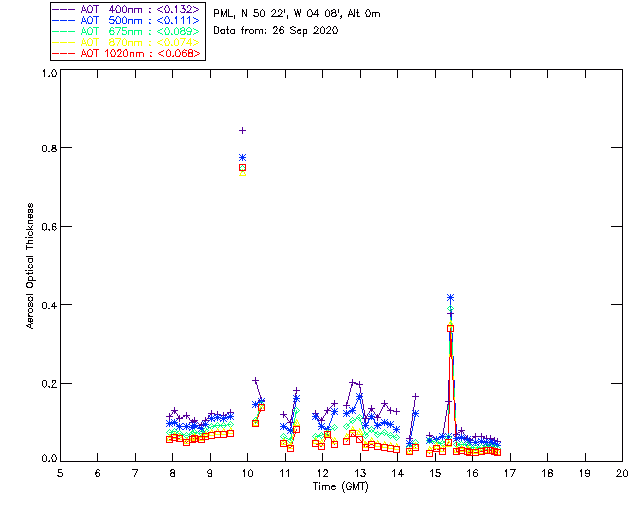Click the PML location header text
Screen dimensions: 640x512
coord(297,14)
